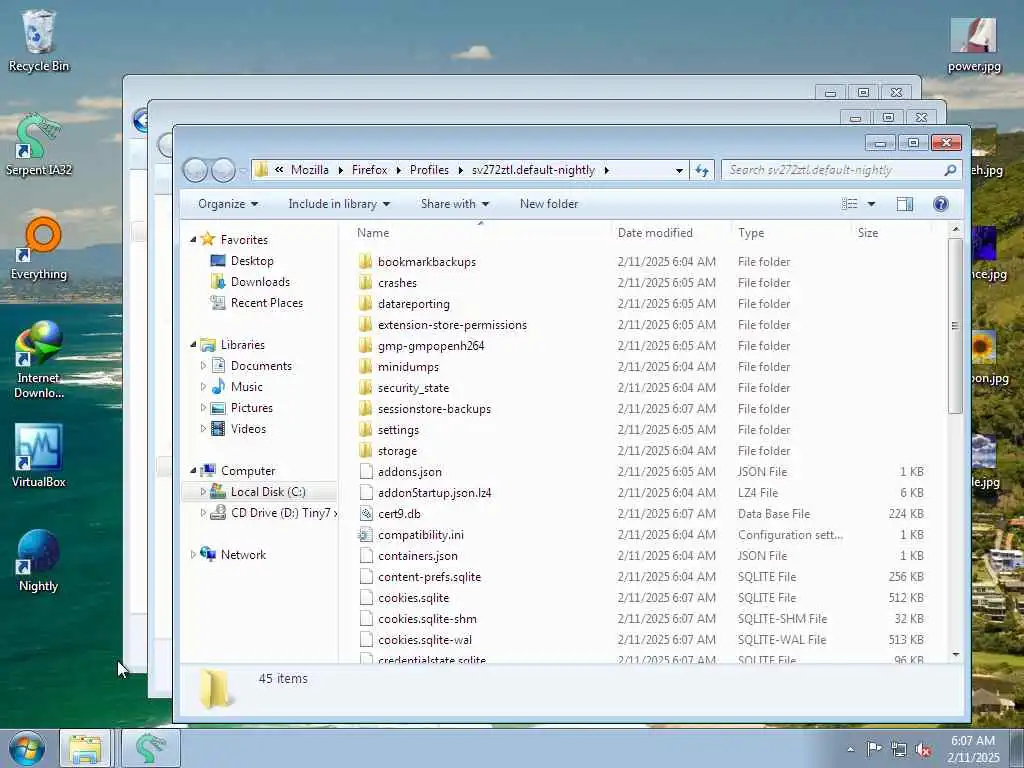Image resolution: width=1024 pixels, height=768 pixels.
Task: Open the Everything search shortcut
Action: (x=39, y=249)
